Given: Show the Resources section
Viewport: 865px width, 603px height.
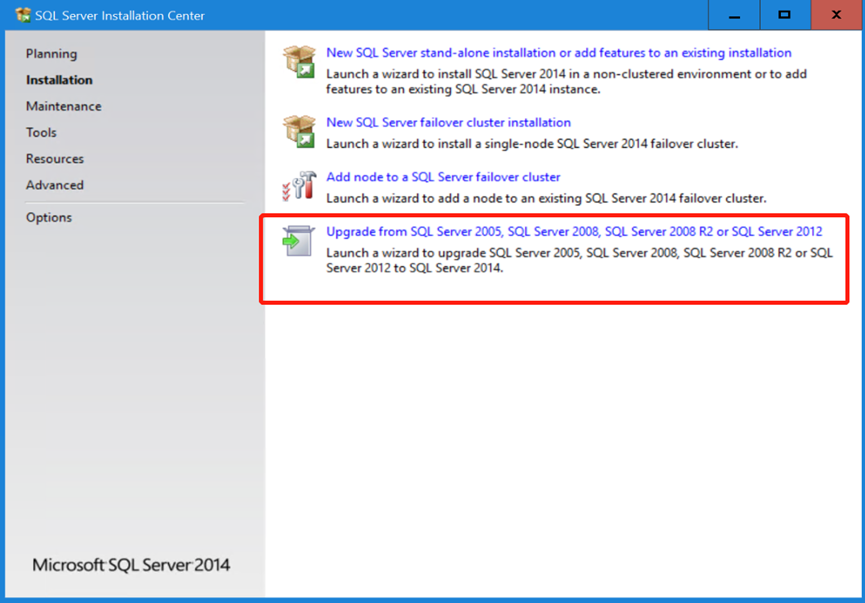Looking at the screenshot, I should [55, 159].
